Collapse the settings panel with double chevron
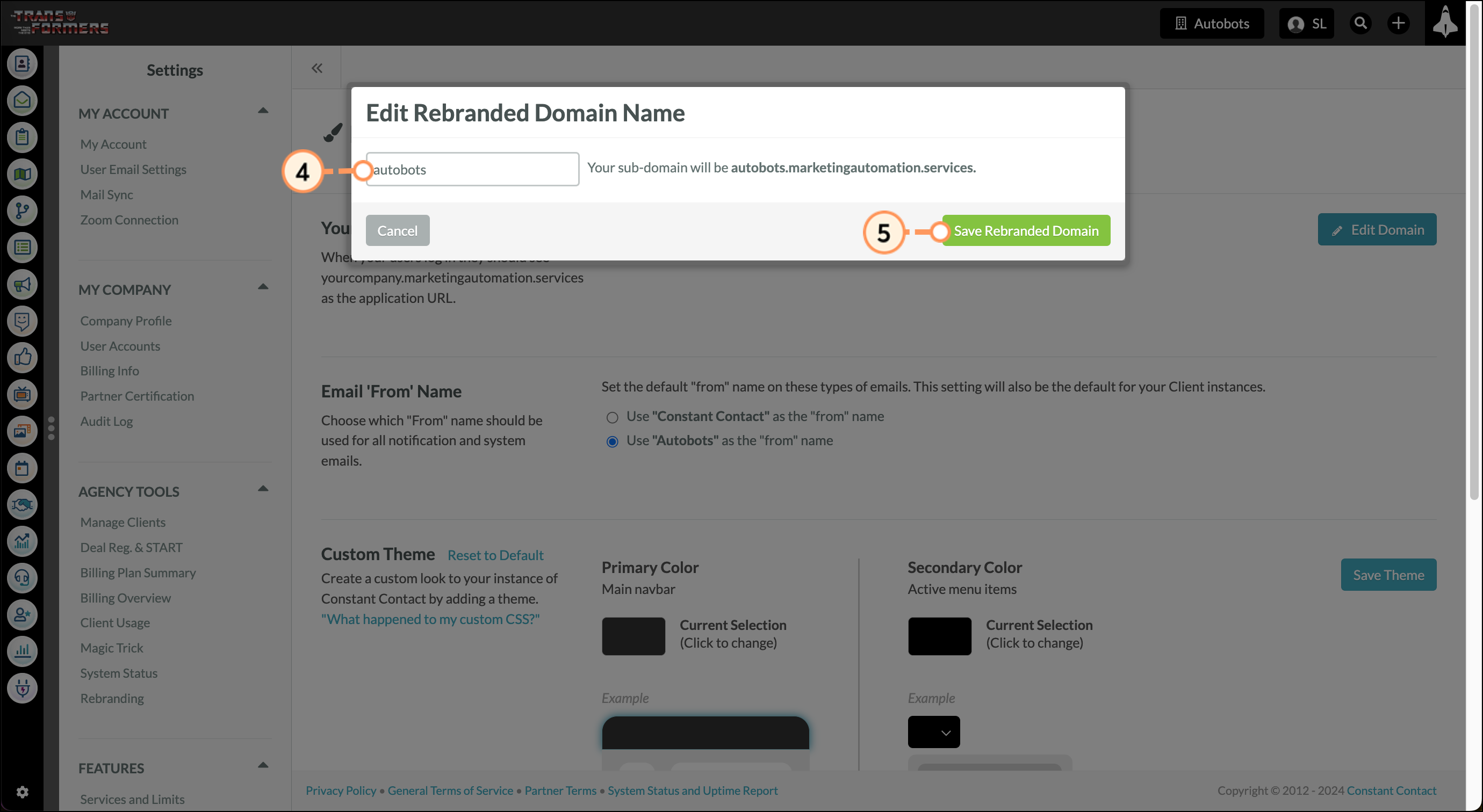This screenshot has height=812, width=1483. [x=316, y=69]
